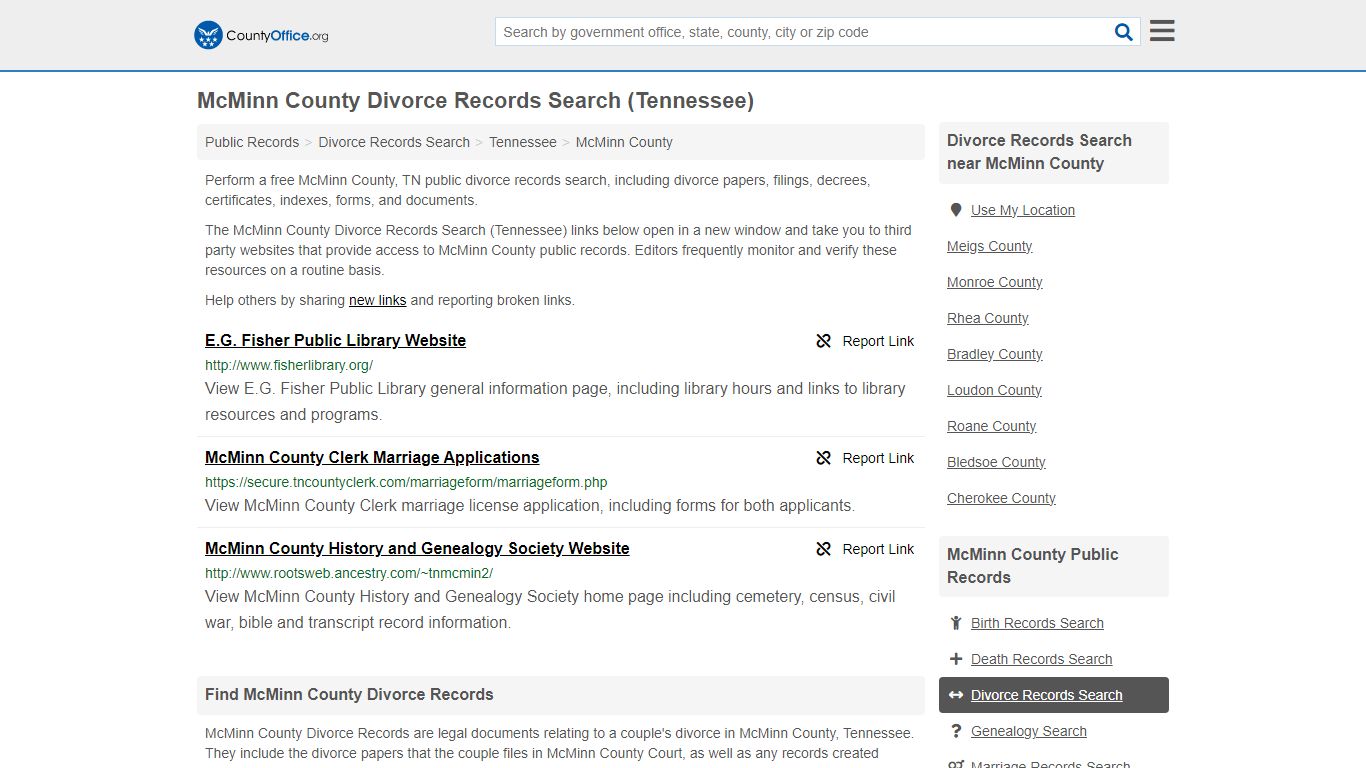Open E.G. Fisher Public Library Website
1366x768 pixels.
coord(335,340)
